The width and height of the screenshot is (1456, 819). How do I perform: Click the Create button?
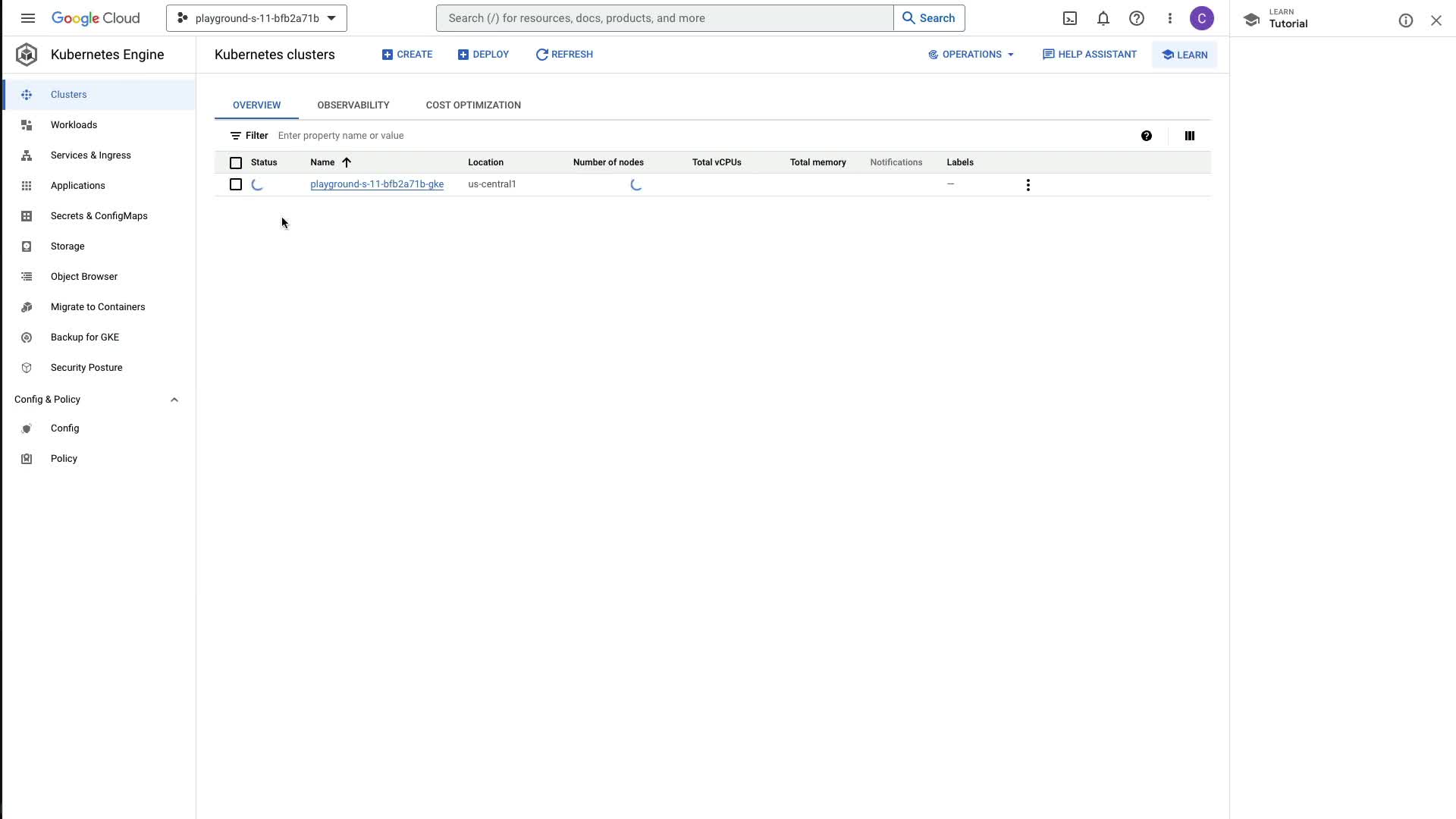click(407, 55)
